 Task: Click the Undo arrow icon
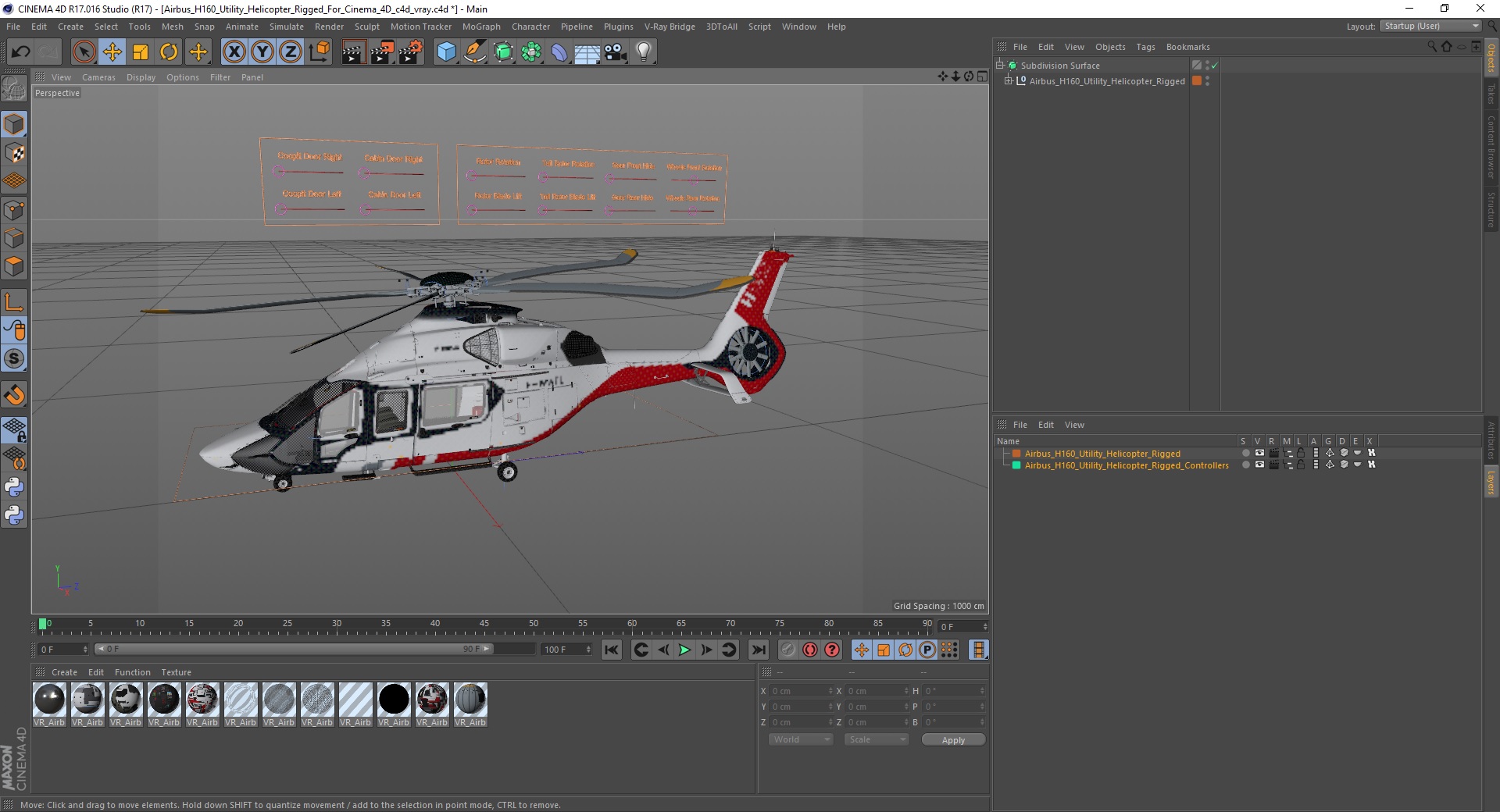[x=21, y=52]
